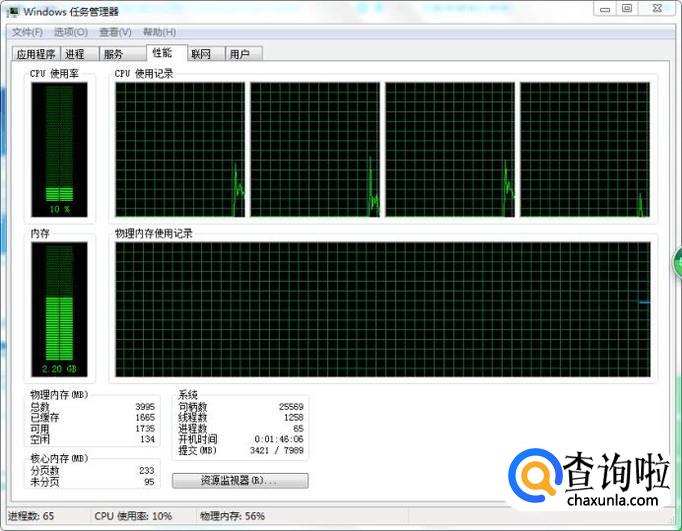Click the status bar text CPU 使用率: 10%

133,516
